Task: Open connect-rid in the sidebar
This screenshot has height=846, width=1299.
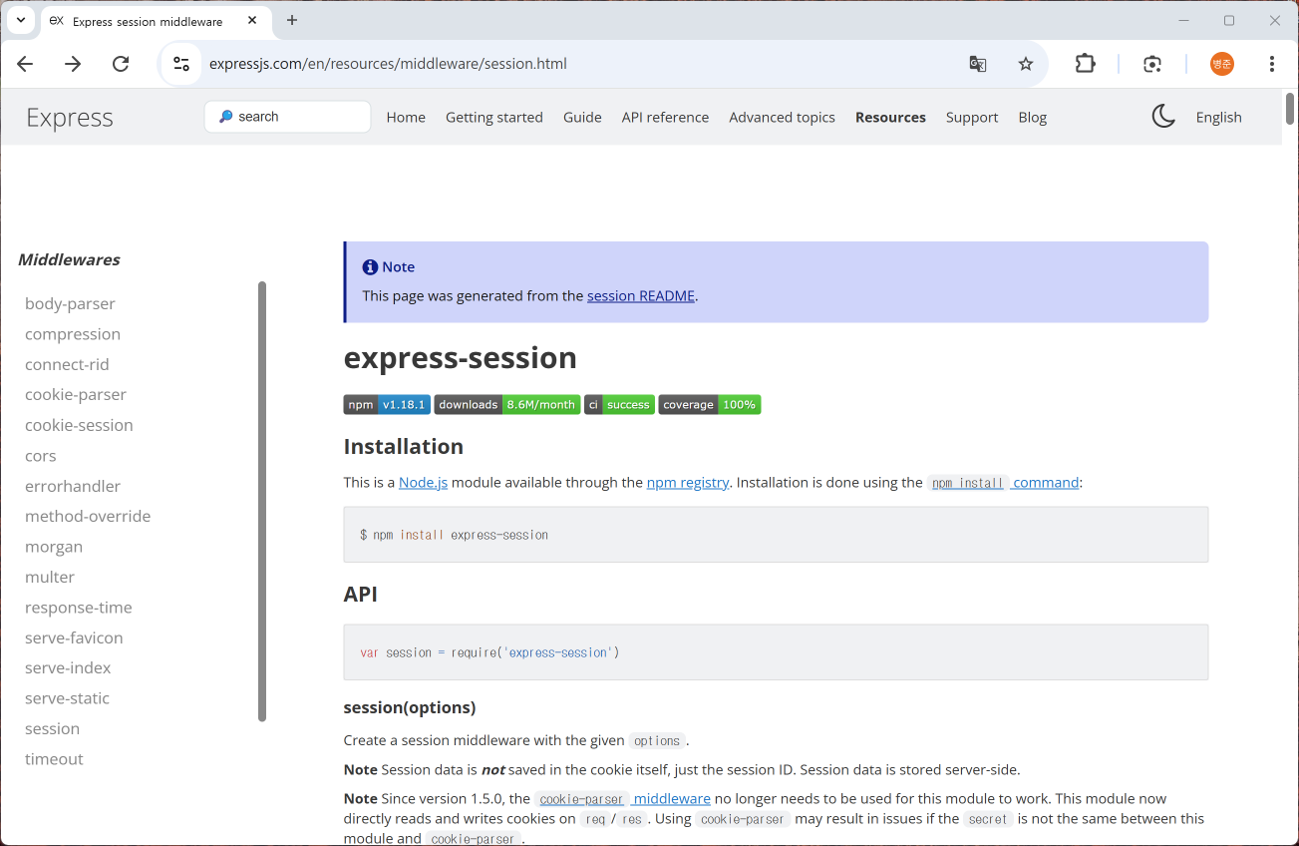Action: coord(67,364)
